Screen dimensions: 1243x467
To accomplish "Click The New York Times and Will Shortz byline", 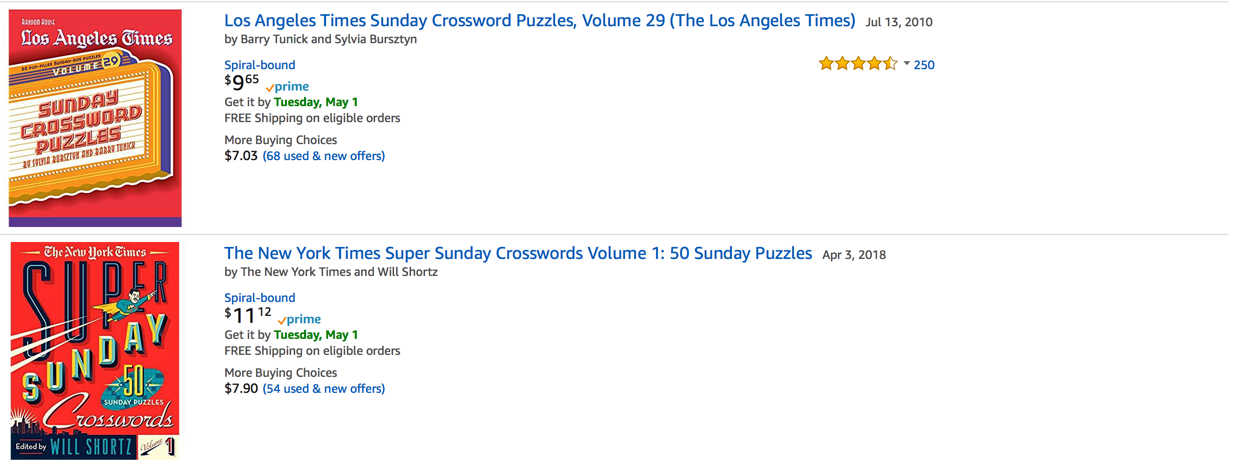I will coord(330,272).
